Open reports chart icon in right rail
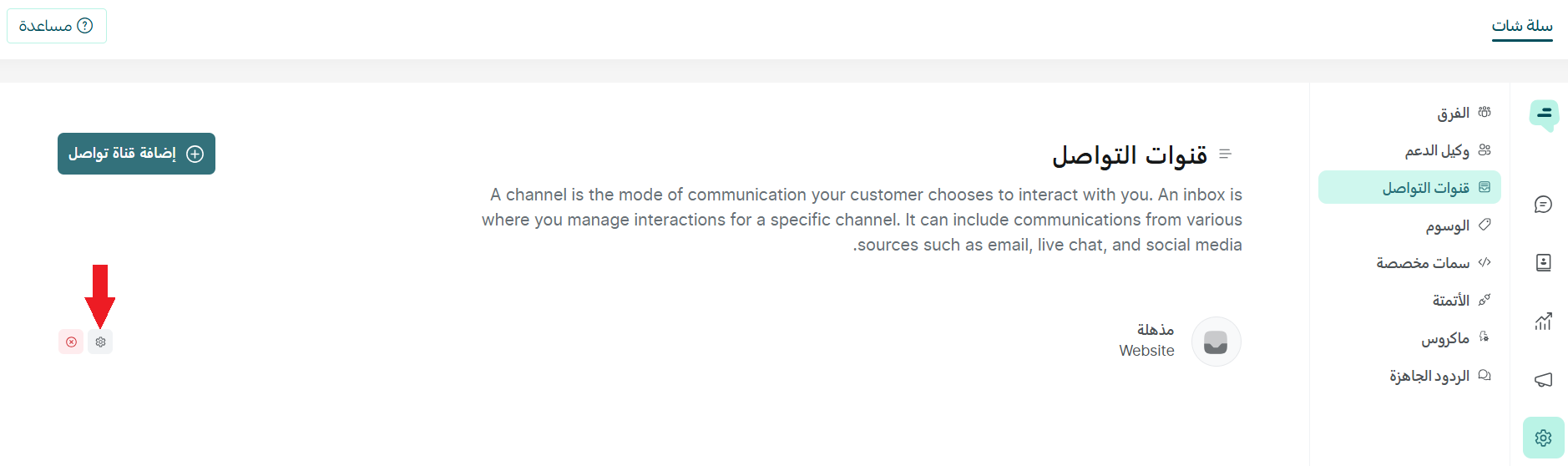Viewport: 1568px width, 466px height. (1543, 322)
